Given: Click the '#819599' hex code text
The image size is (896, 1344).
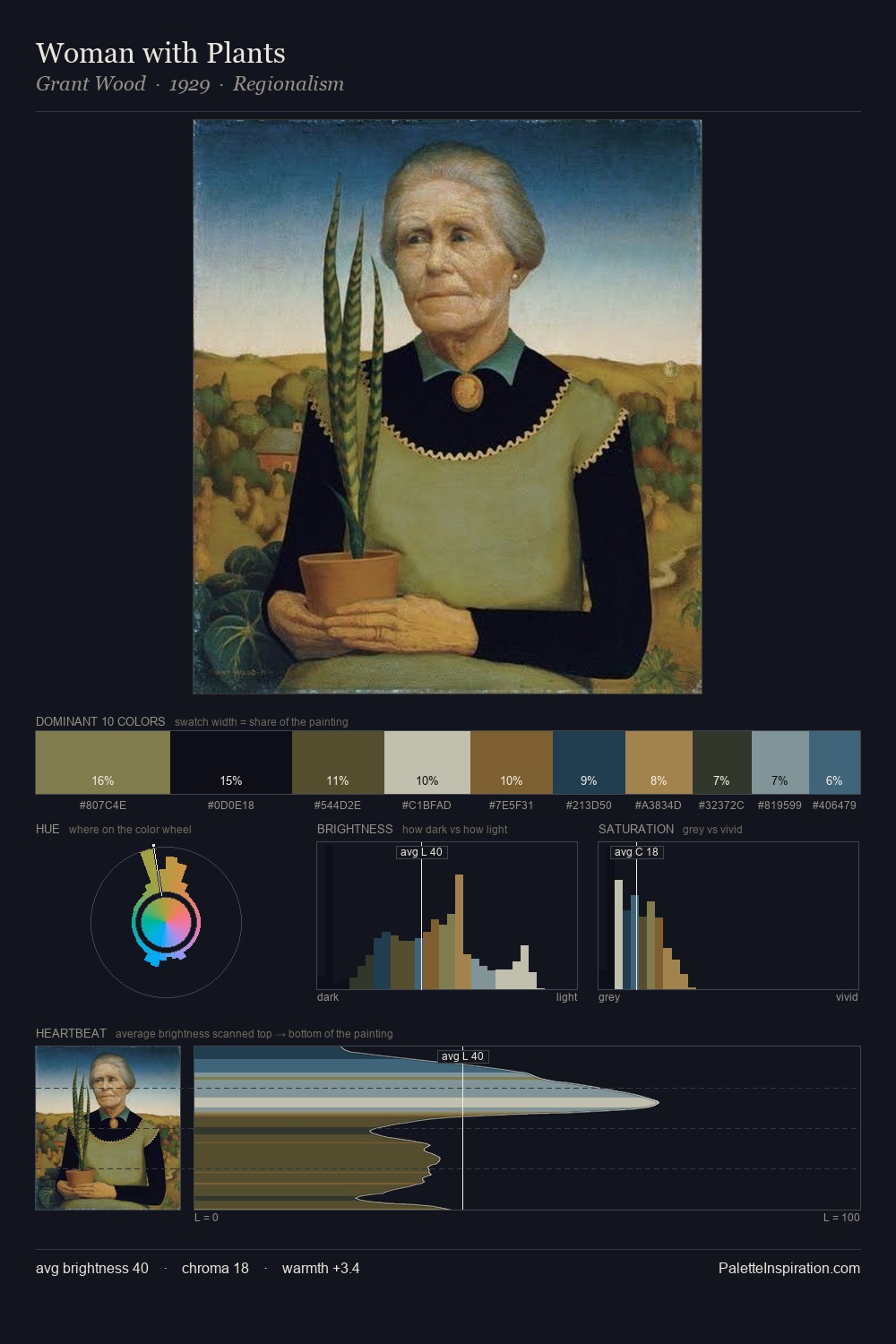Looking at the screenshot, I should point(780,805).
